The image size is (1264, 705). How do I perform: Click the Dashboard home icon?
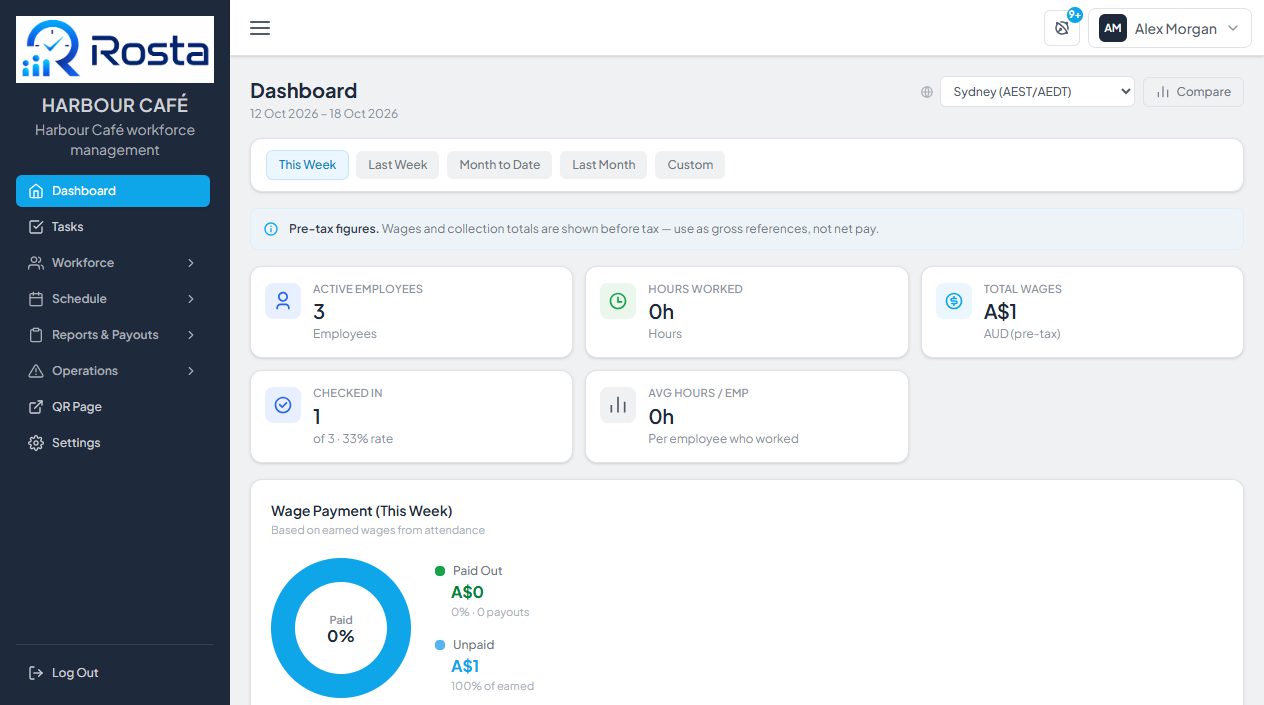36,191
